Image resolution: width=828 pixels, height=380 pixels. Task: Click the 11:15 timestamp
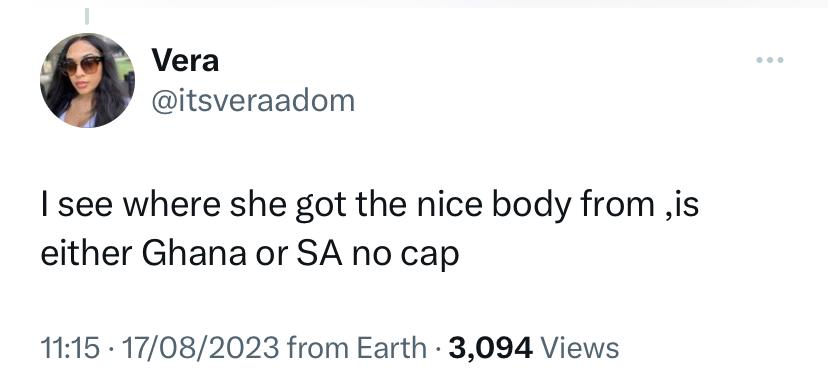70,348
